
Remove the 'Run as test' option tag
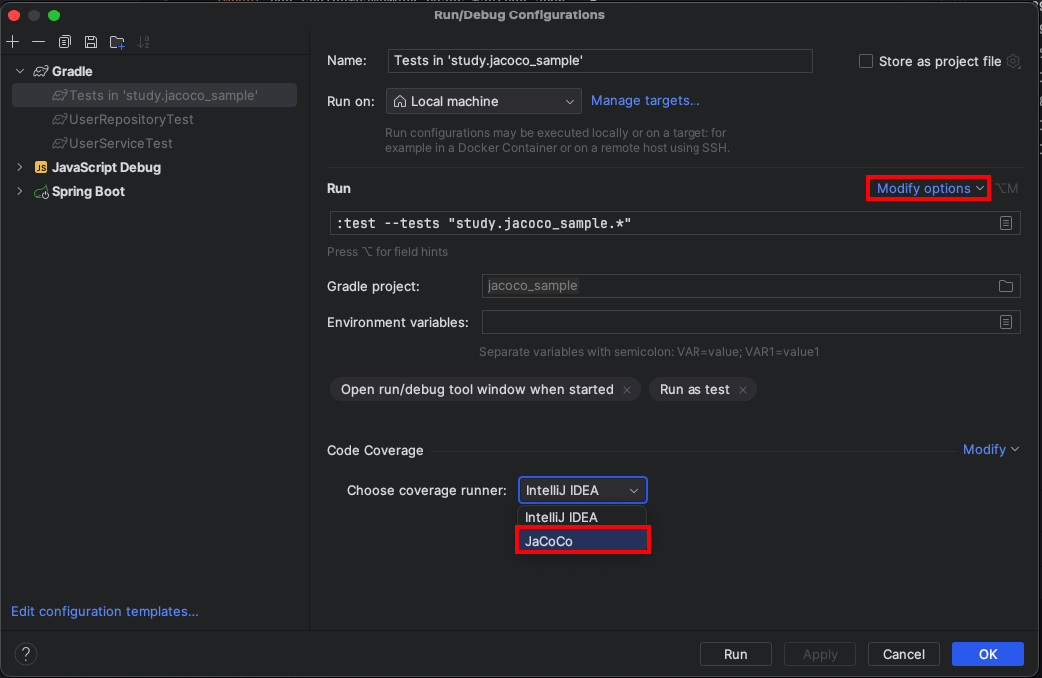[x=743, y=390]
